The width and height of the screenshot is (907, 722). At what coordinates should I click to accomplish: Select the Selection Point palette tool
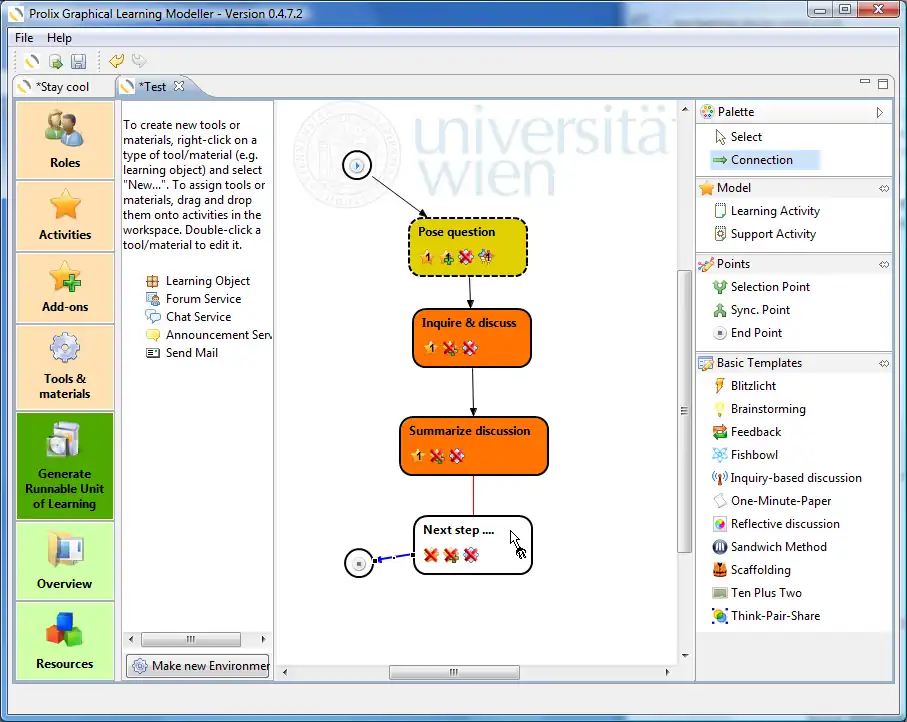tap(769, 287)
